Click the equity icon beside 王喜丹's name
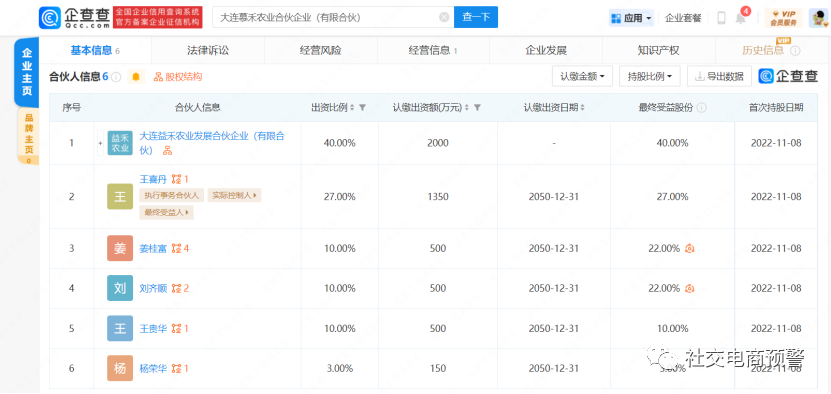 [176, 179]
